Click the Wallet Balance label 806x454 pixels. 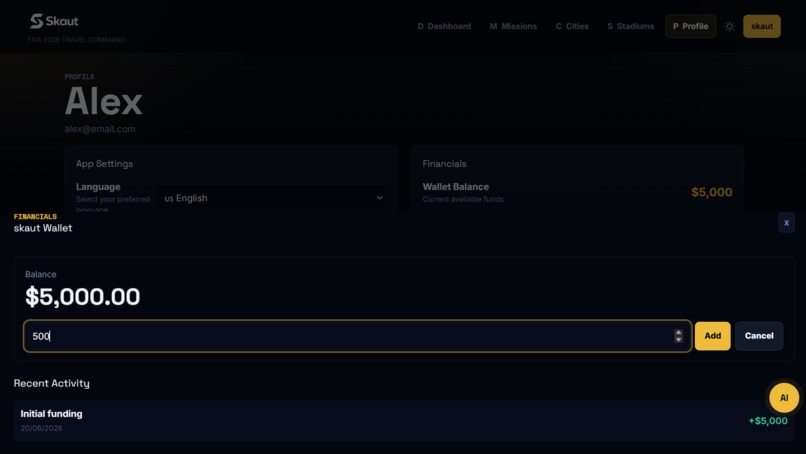[455, 187]
